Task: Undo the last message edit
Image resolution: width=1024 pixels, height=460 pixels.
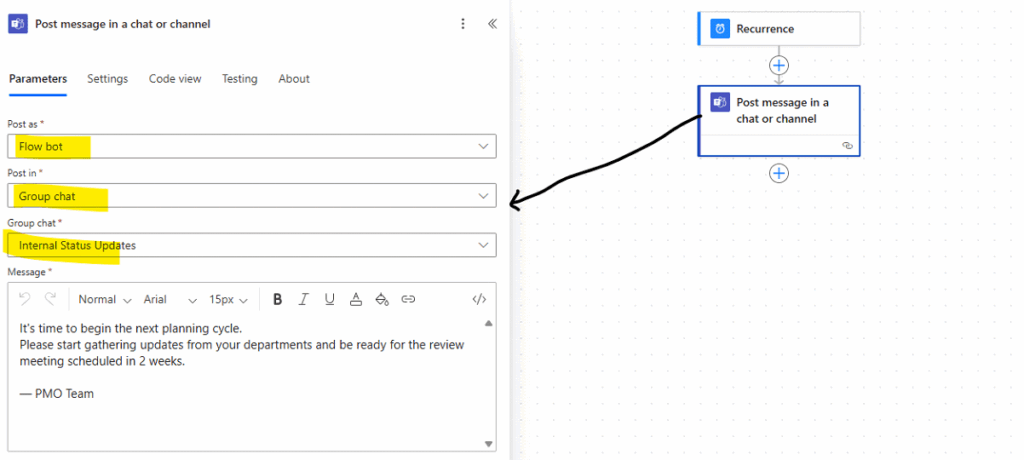Action: pyautogui.click(x=25, y=299)
